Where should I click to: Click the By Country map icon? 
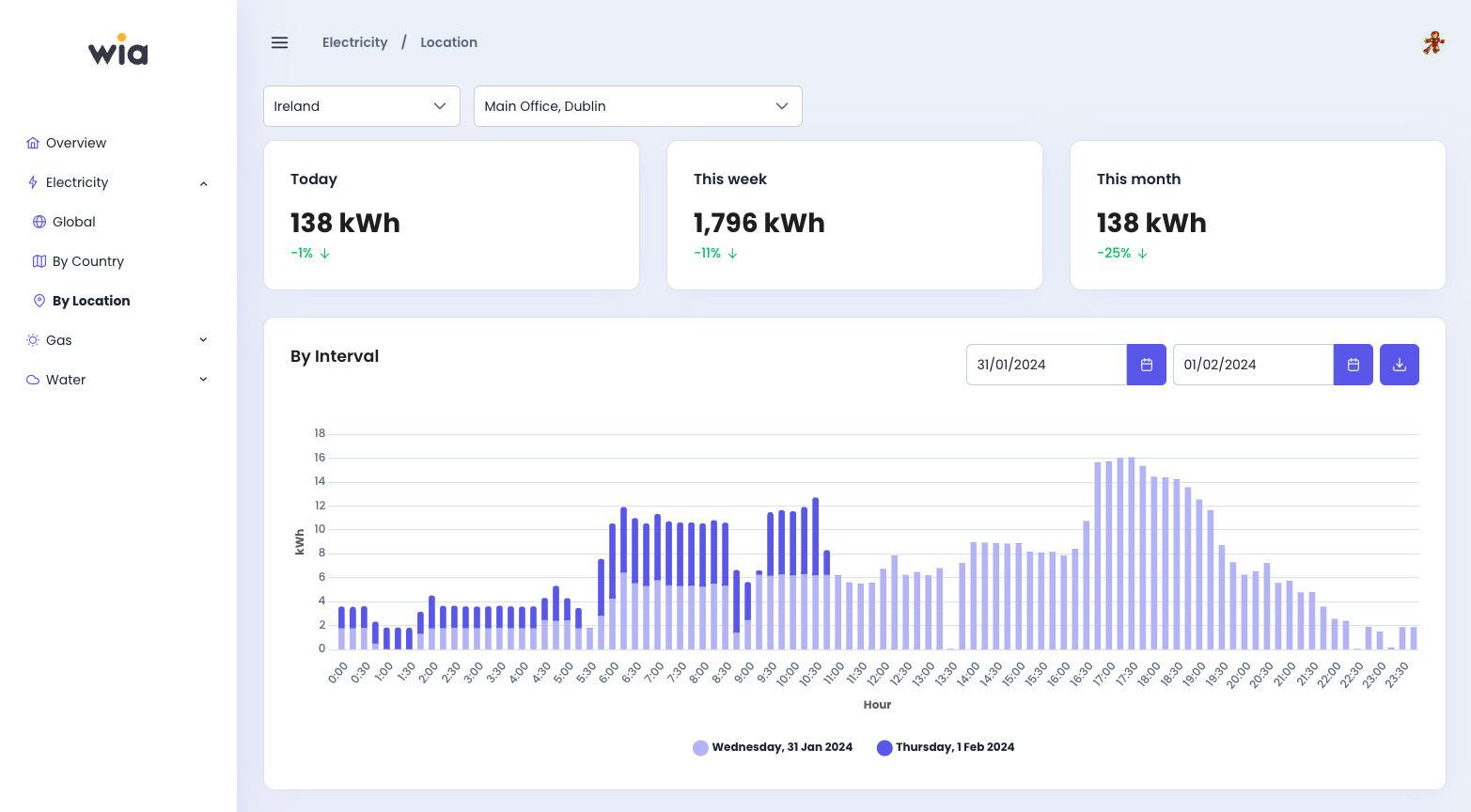tap(39, 261)
